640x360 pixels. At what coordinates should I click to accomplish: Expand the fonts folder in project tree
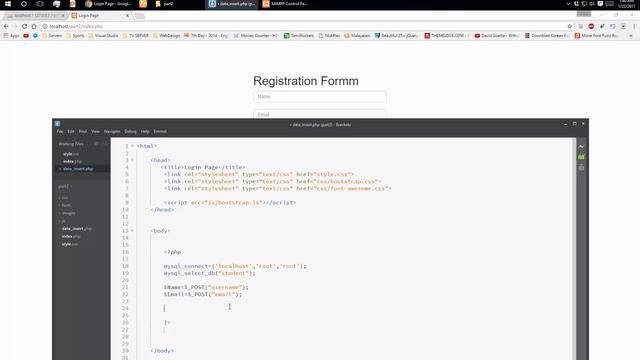click(66, 205)
